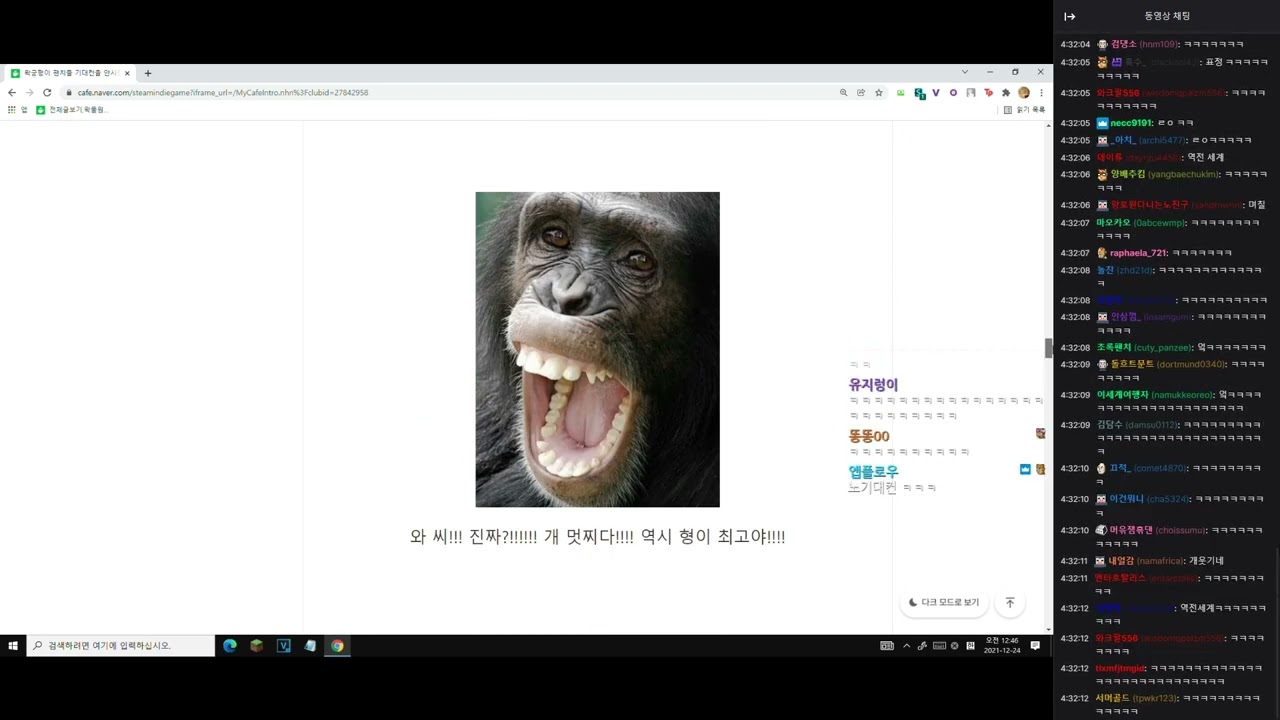
Task: Collapse the 동영상 채팅 panel with arrow icon
Action: click(1069, 16)
